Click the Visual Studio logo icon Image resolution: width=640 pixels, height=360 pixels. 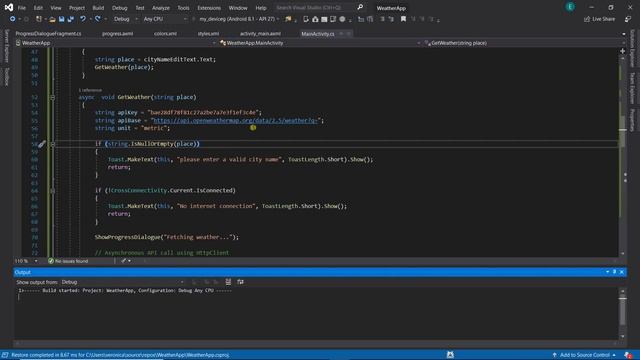(9, 7)
